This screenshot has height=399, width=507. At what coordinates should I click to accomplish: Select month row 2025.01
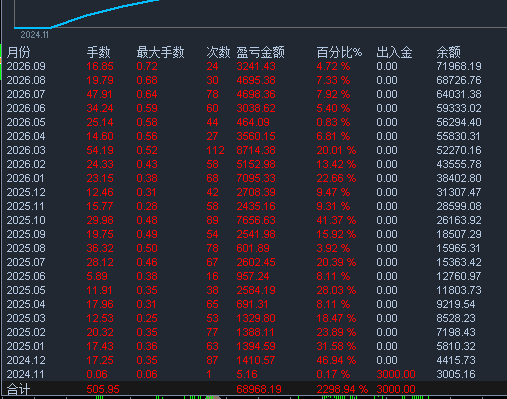coord(253,346)
